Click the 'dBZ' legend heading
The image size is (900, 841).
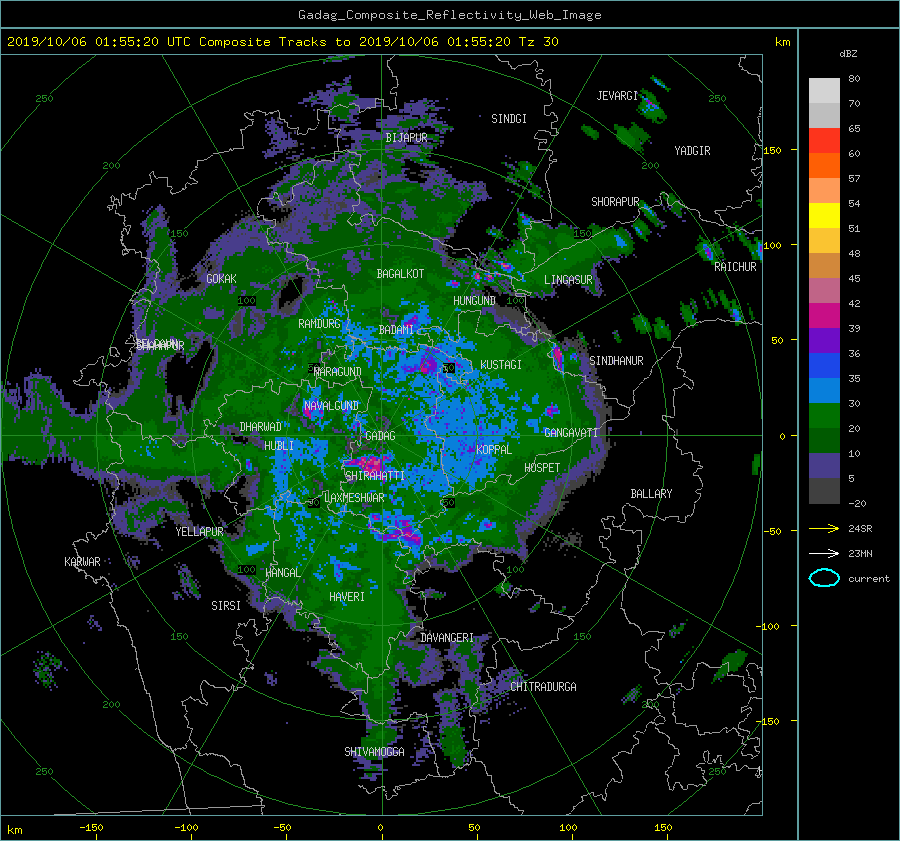[848, 54]
